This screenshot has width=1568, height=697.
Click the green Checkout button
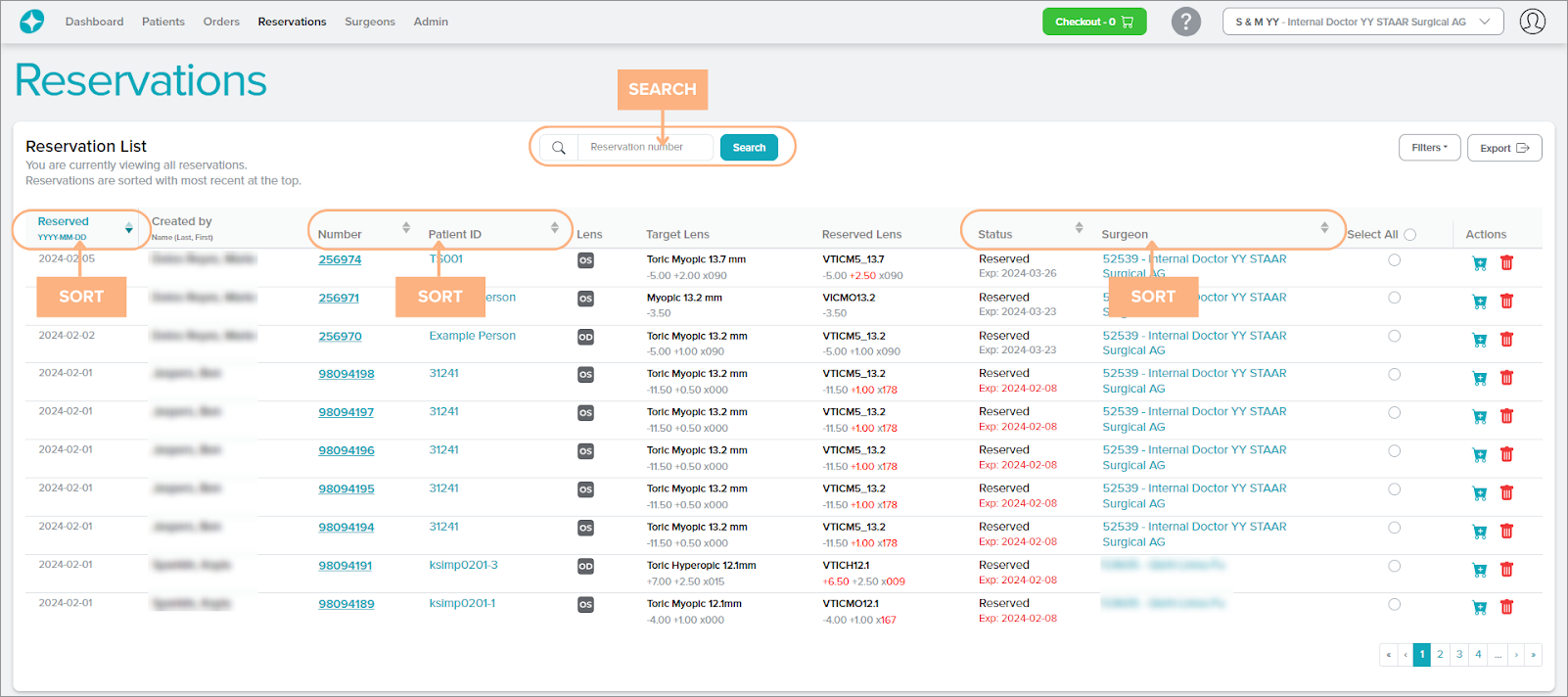(1093, 22)
